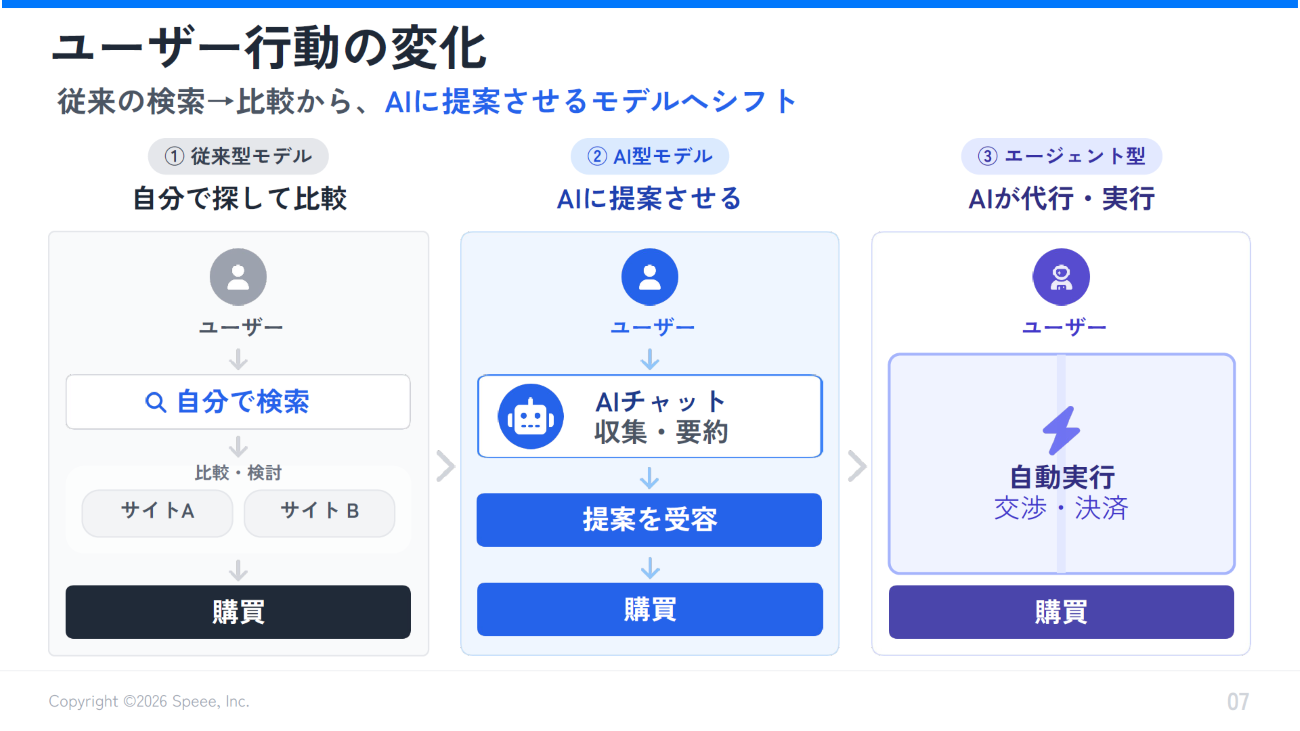Image resolution: width=1300 pixels, height=731 pixels.
Task: Click the lightning bolt auto-execute icon
Action: [1061, 431]
